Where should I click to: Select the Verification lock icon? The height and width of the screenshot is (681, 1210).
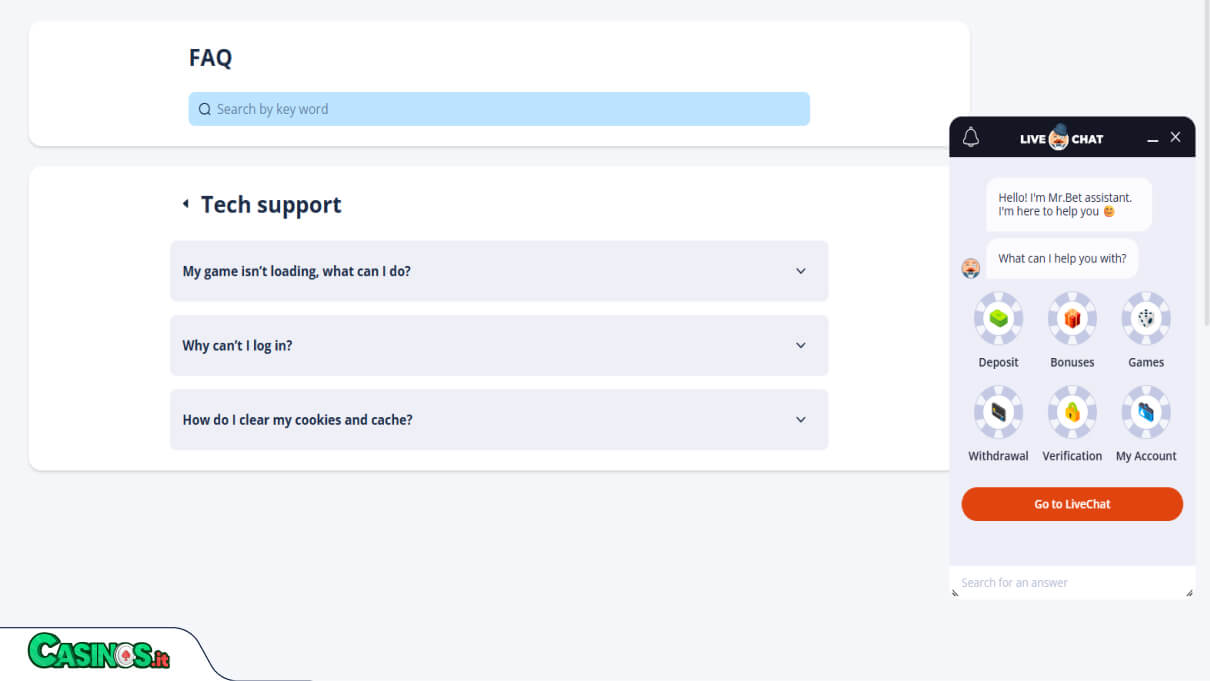pyautogui.click(x=1072, y=412)
